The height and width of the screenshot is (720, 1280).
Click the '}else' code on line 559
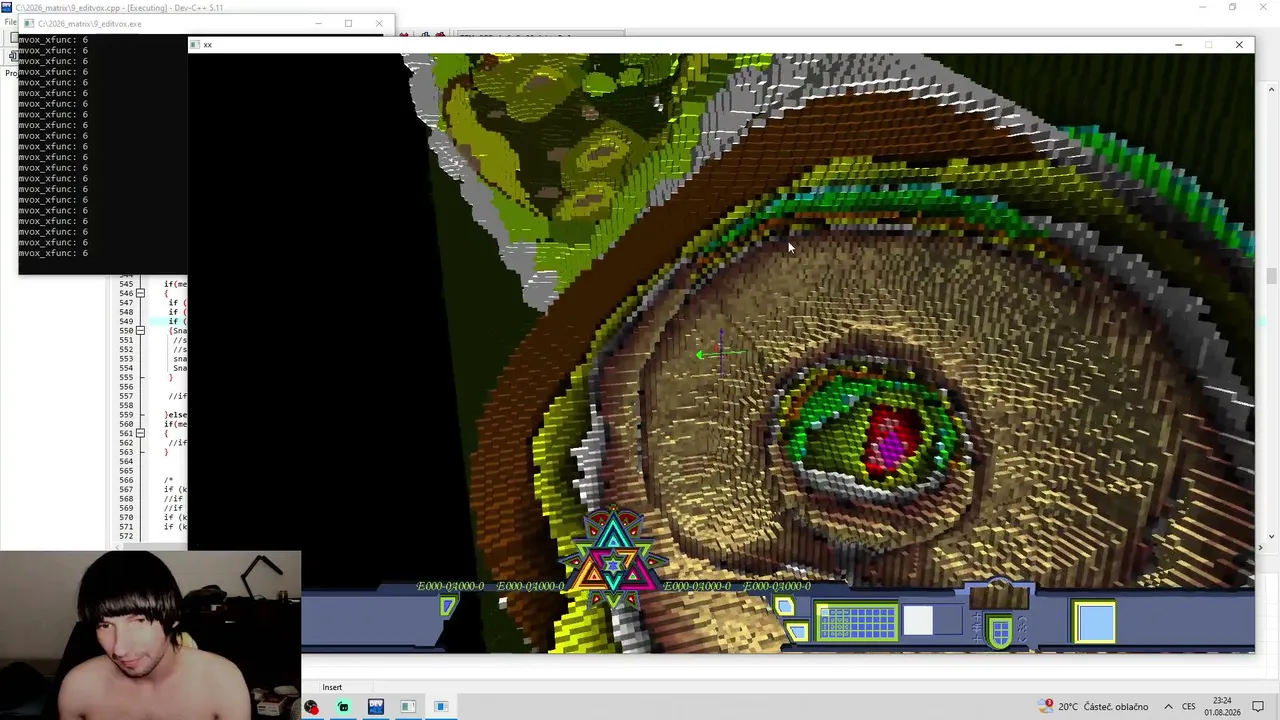[176, 415]
